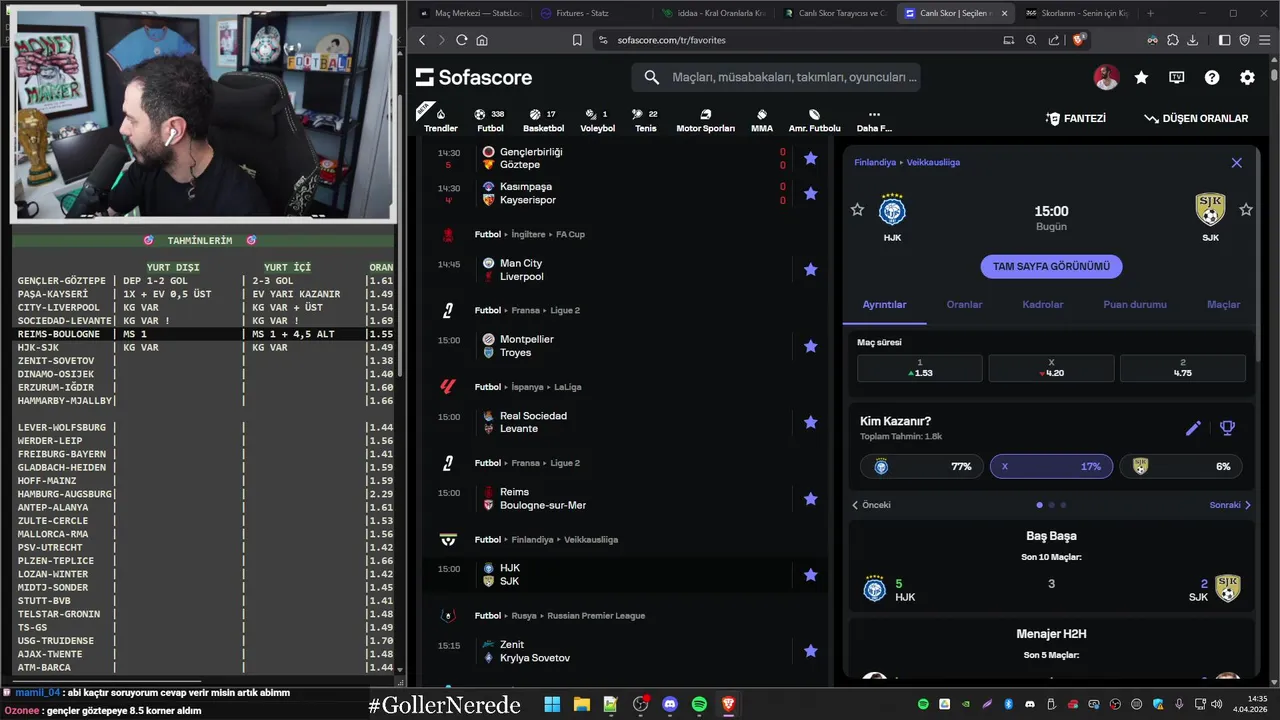Click TAM SAYFA GÖRÜNÜMÜ button
Screen dimensions: 1280x720
(1051, 267)
